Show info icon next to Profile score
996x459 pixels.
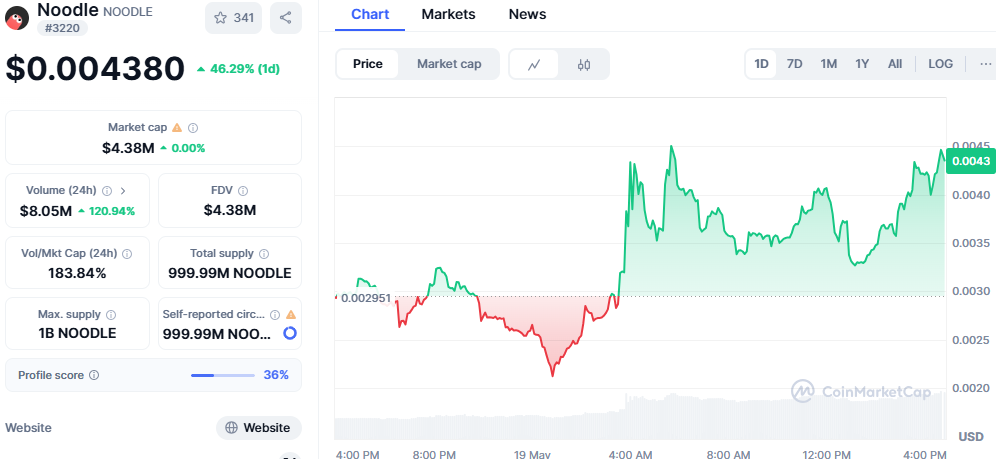click(94, 375)
